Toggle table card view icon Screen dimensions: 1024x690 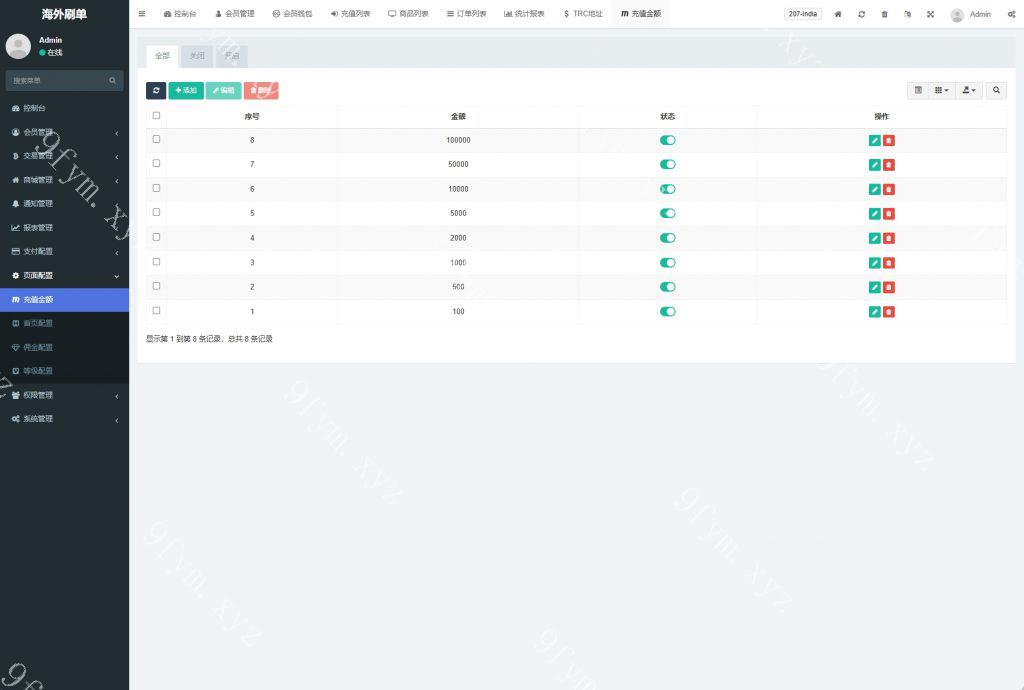[x=918, y=90]
